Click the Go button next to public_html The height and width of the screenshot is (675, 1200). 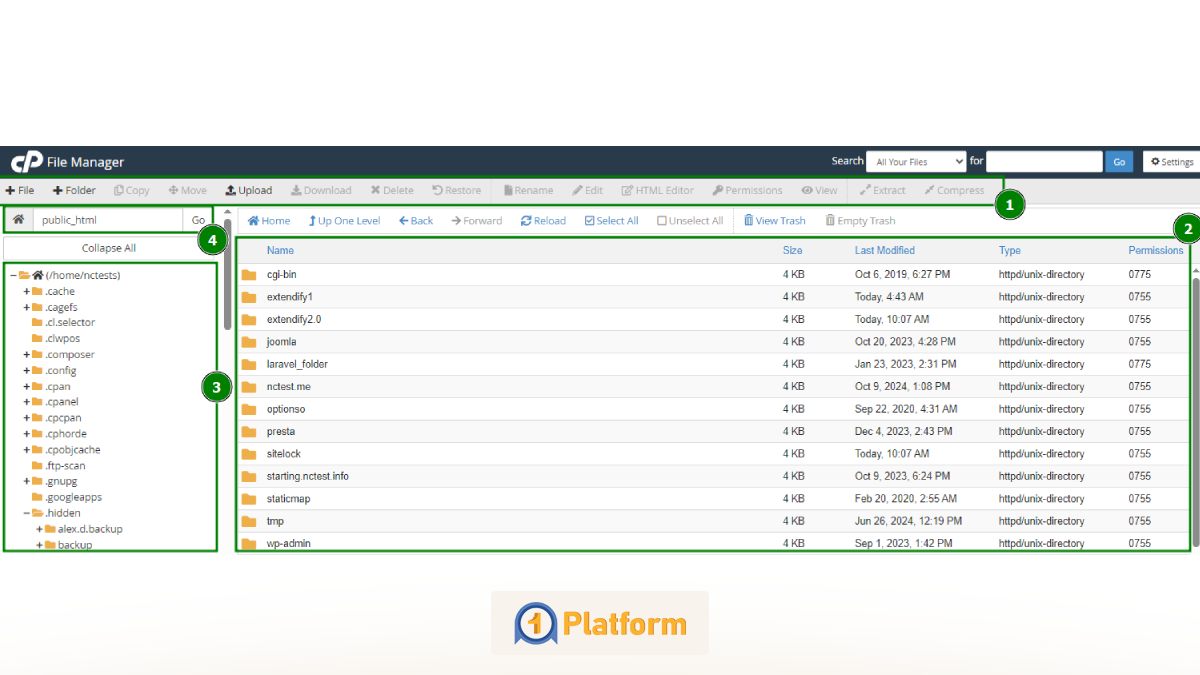click(x=197, y=219)
